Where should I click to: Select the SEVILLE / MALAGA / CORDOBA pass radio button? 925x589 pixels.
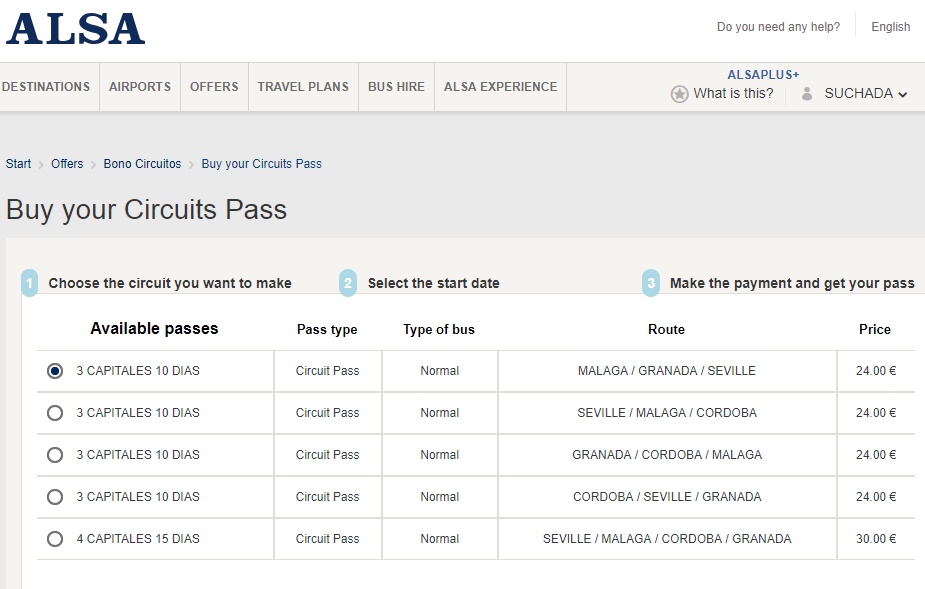(55, 413)
